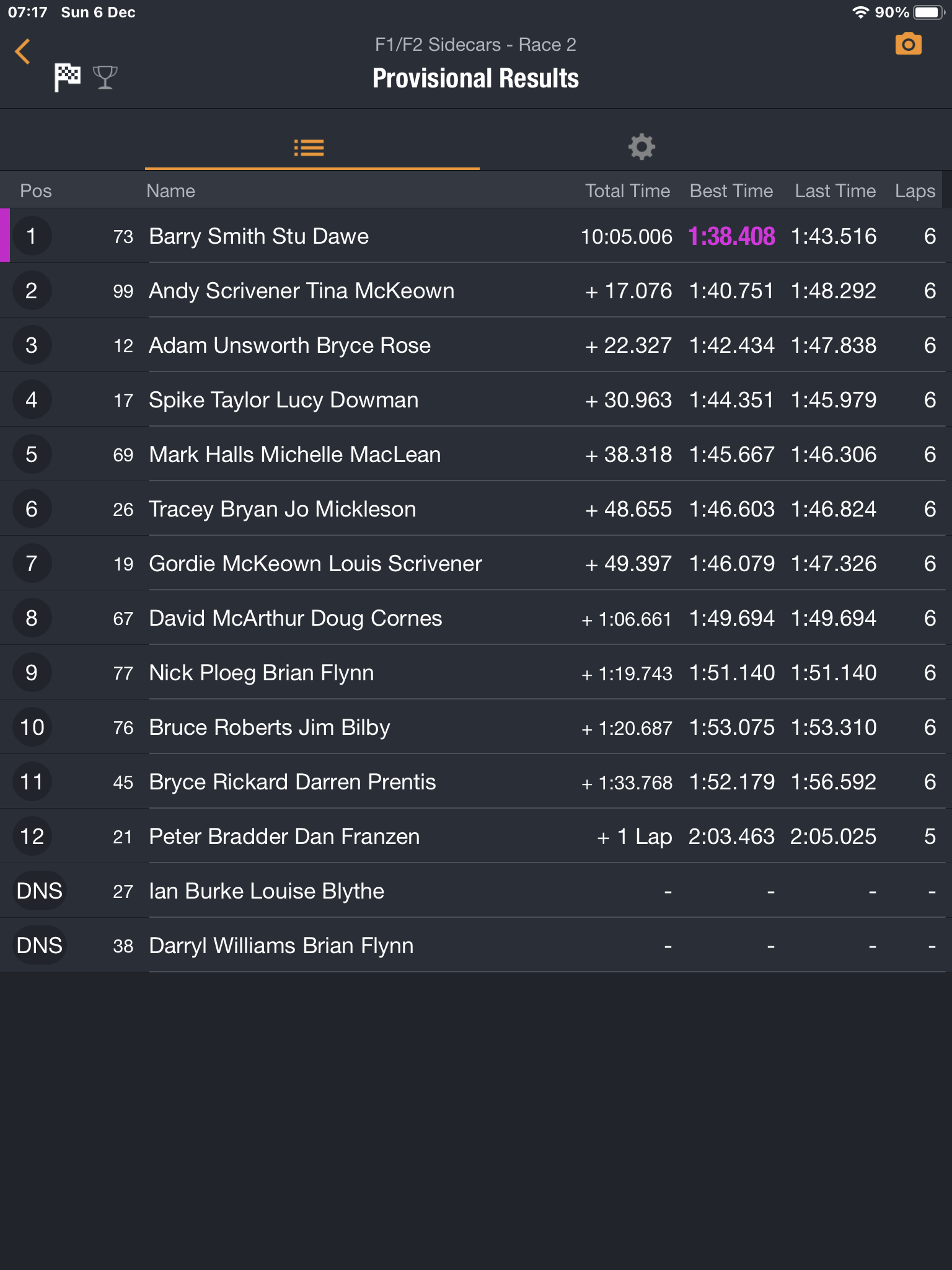
Task: Sort by Best Time column header
Action: coord(731,191)
